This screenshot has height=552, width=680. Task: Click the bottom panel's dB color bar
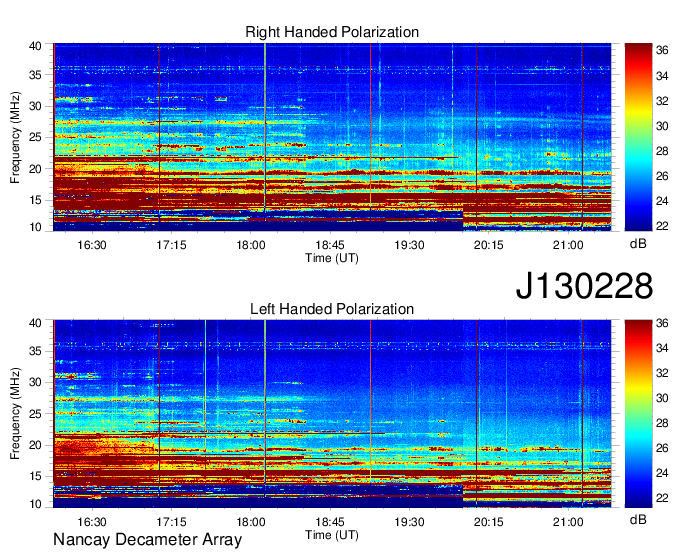tap(638, 414)
